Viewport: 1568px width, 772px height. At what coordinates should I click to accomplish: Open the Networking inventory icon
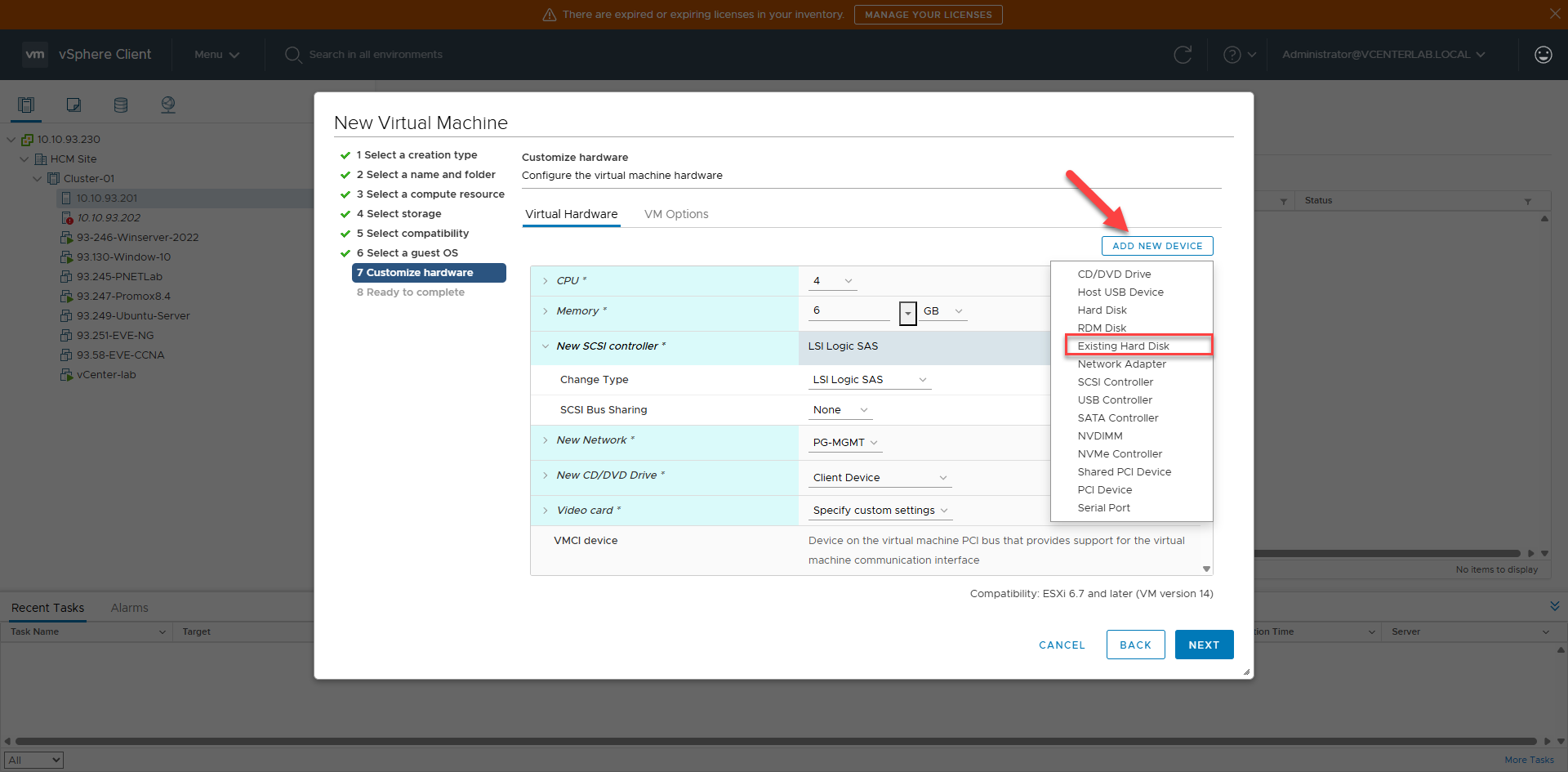(168, 105)
